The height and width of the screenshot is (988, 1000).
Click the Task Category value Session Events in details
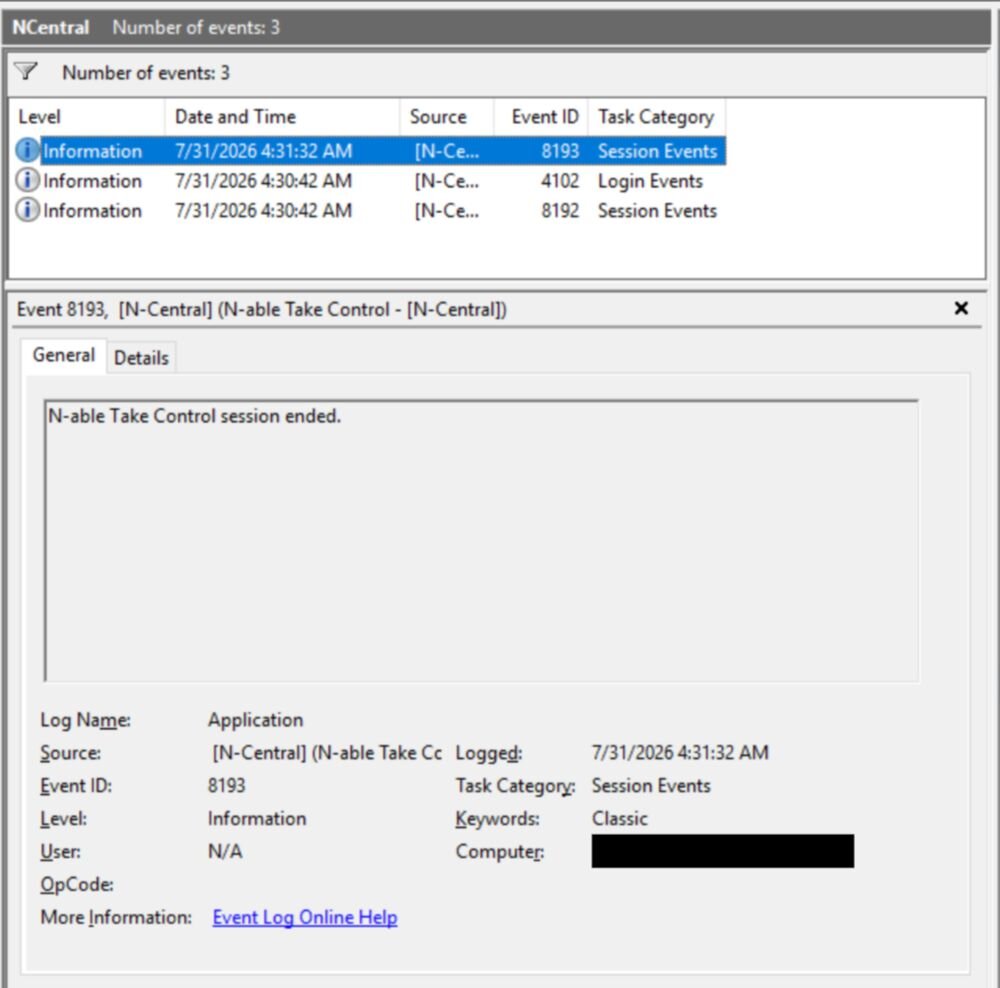(651, 786)
